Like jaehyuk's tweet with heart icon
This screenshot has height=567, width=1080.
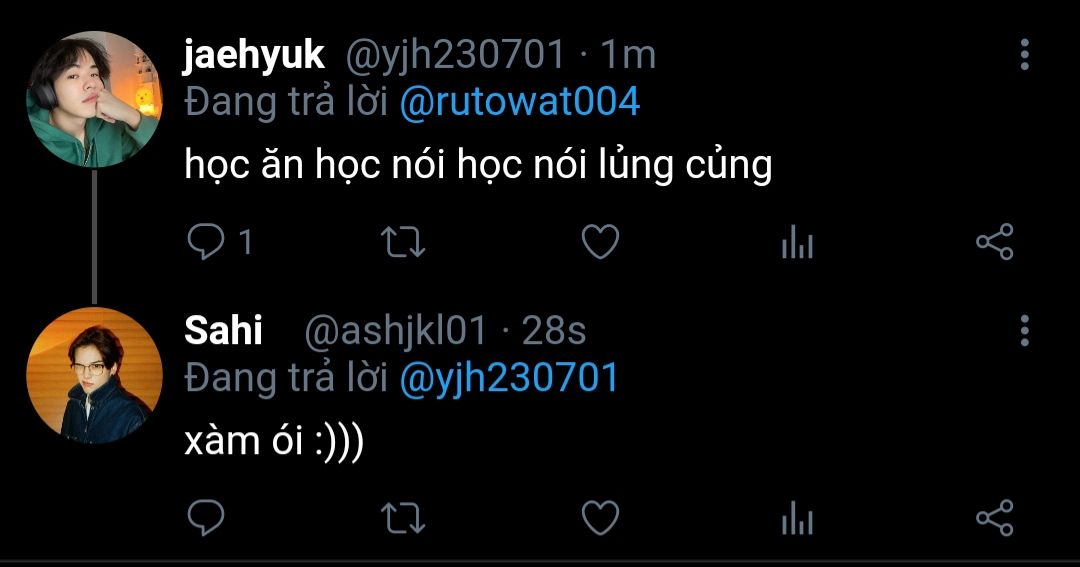(x=600, y=243)
